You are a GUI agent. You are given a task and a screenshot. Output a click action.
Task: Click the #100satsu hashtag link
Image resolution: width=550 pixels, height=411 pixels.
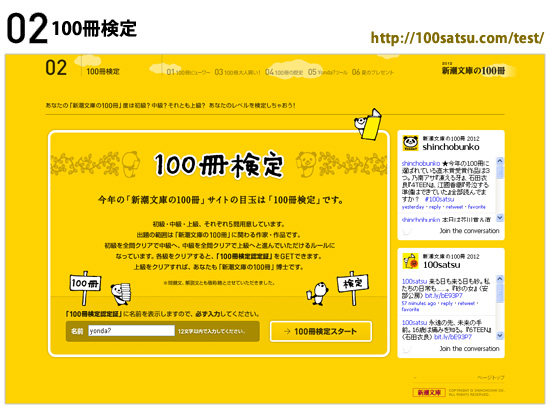coord(439,199)
